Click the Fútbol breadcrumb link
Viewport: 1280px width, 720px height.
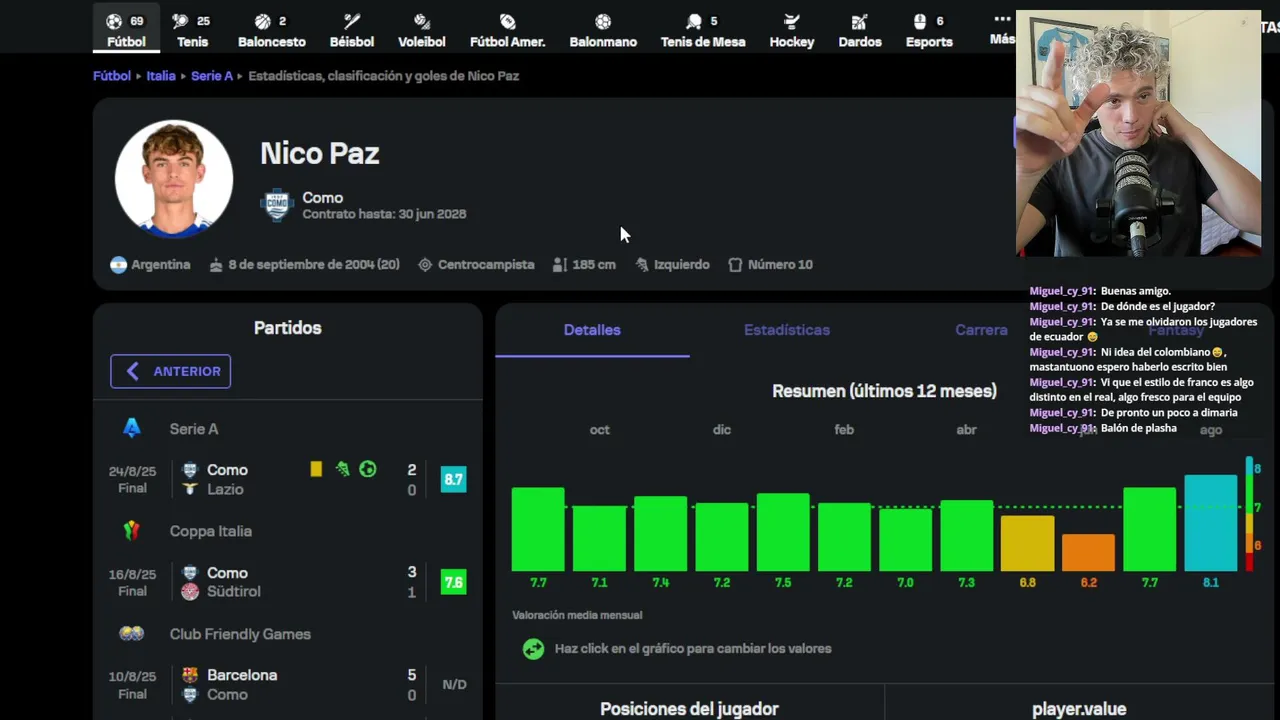tap(112, 76)
